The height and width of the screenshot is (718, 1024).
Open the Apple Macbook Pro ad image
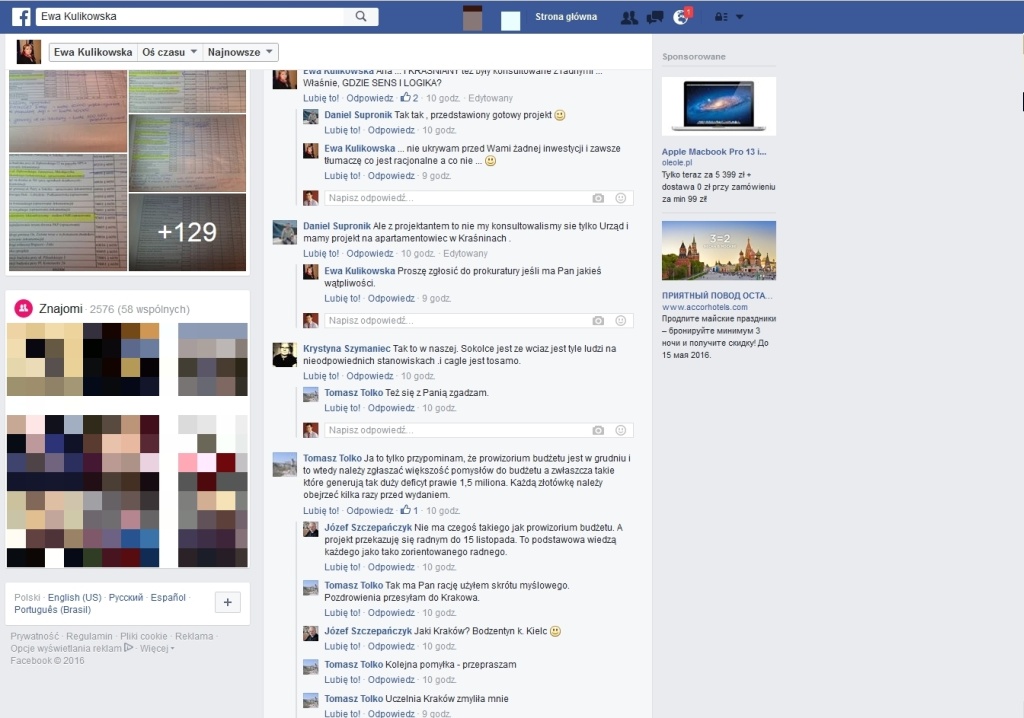[718, 106]
